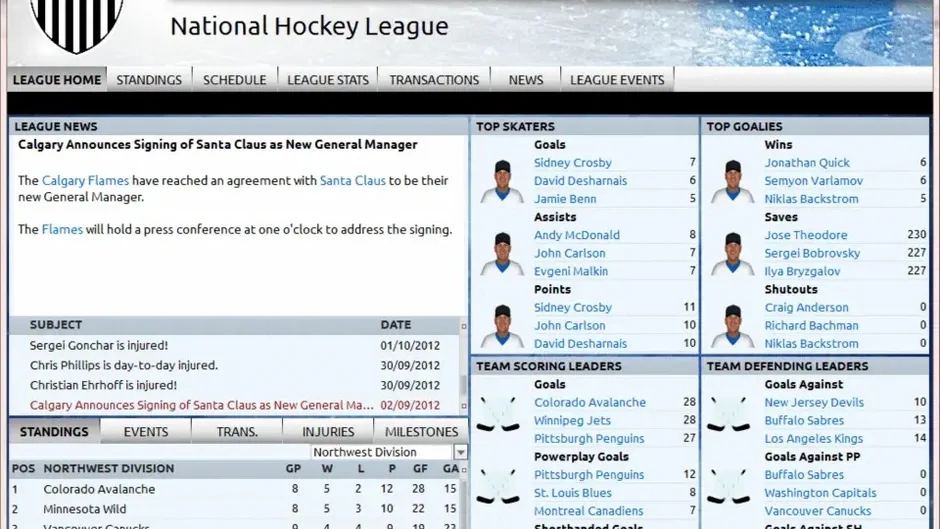The width and height of the screenshot is (940, 529).
Task: Click the Wins leader goalie portrait
Action: [733, 181]
